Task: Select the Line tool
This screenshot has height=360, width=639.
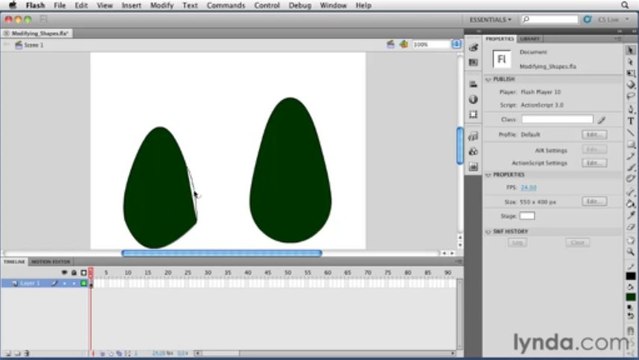Action: tap(631, 133)
